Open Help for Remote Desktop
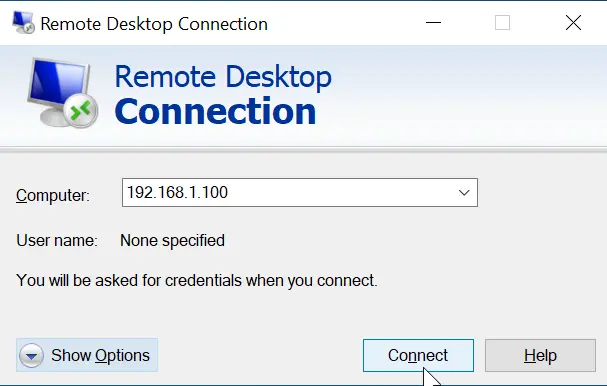This screenshot has width=607, height=386. 540,355
